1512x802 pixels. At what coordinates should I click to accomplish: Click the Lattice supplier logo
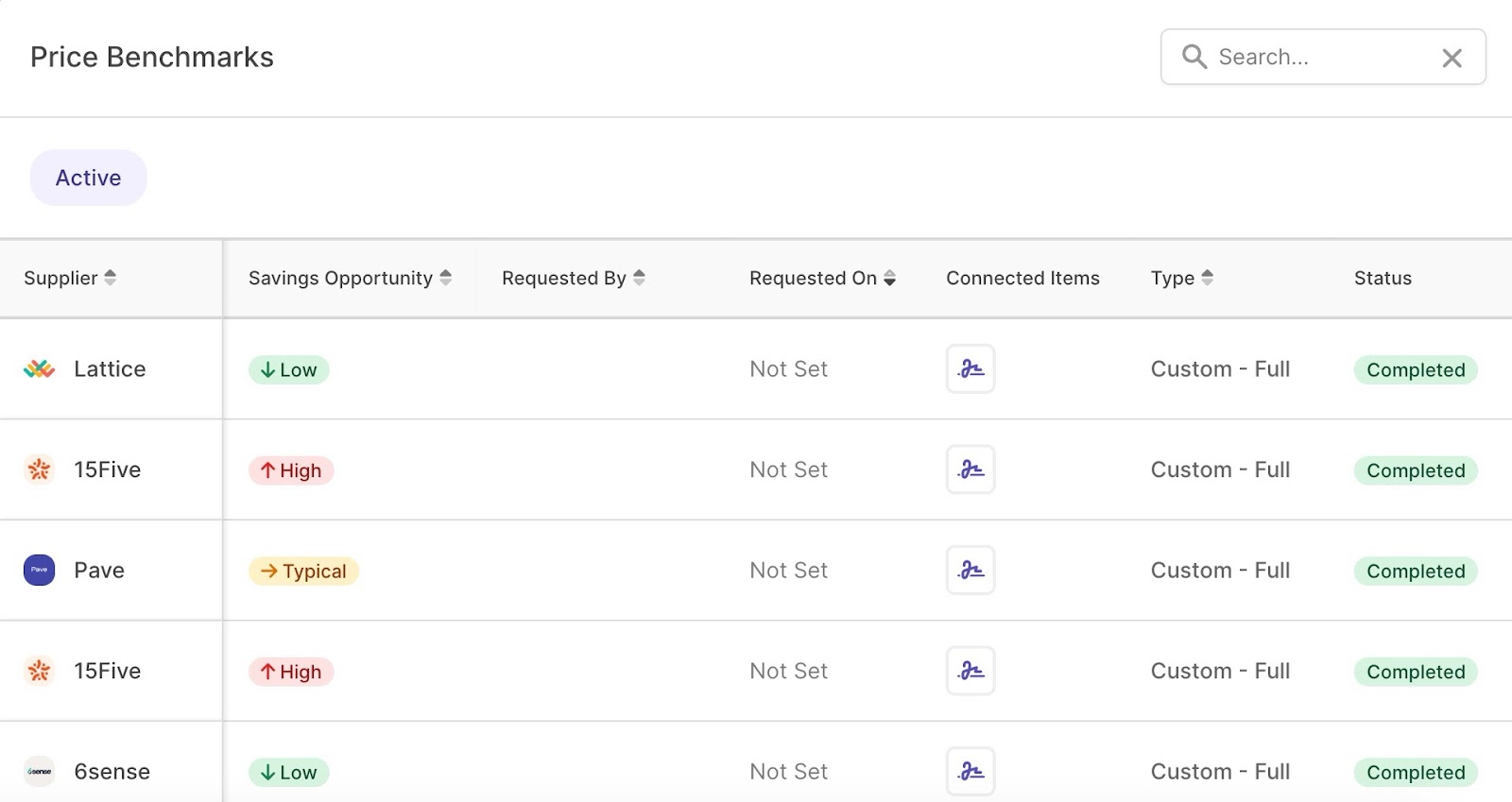[x=39, y=368]
